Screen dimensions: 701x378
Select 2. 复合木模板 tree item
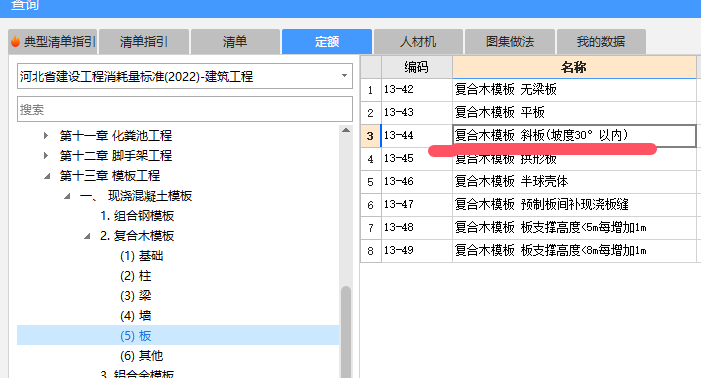(137, 236)
